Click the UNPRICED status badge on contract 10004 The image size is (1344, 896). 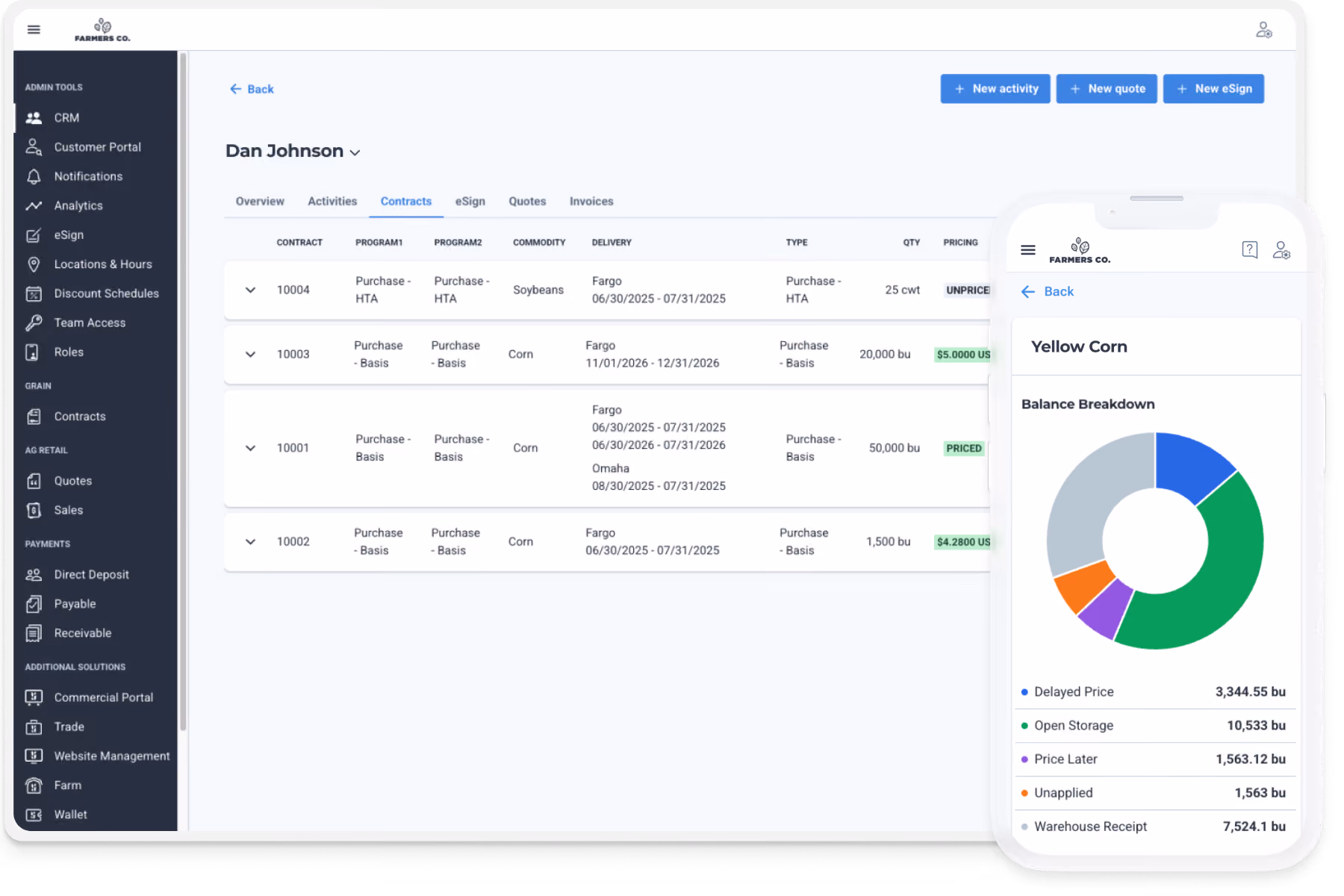pyautogui.click(x=967, y=290)
